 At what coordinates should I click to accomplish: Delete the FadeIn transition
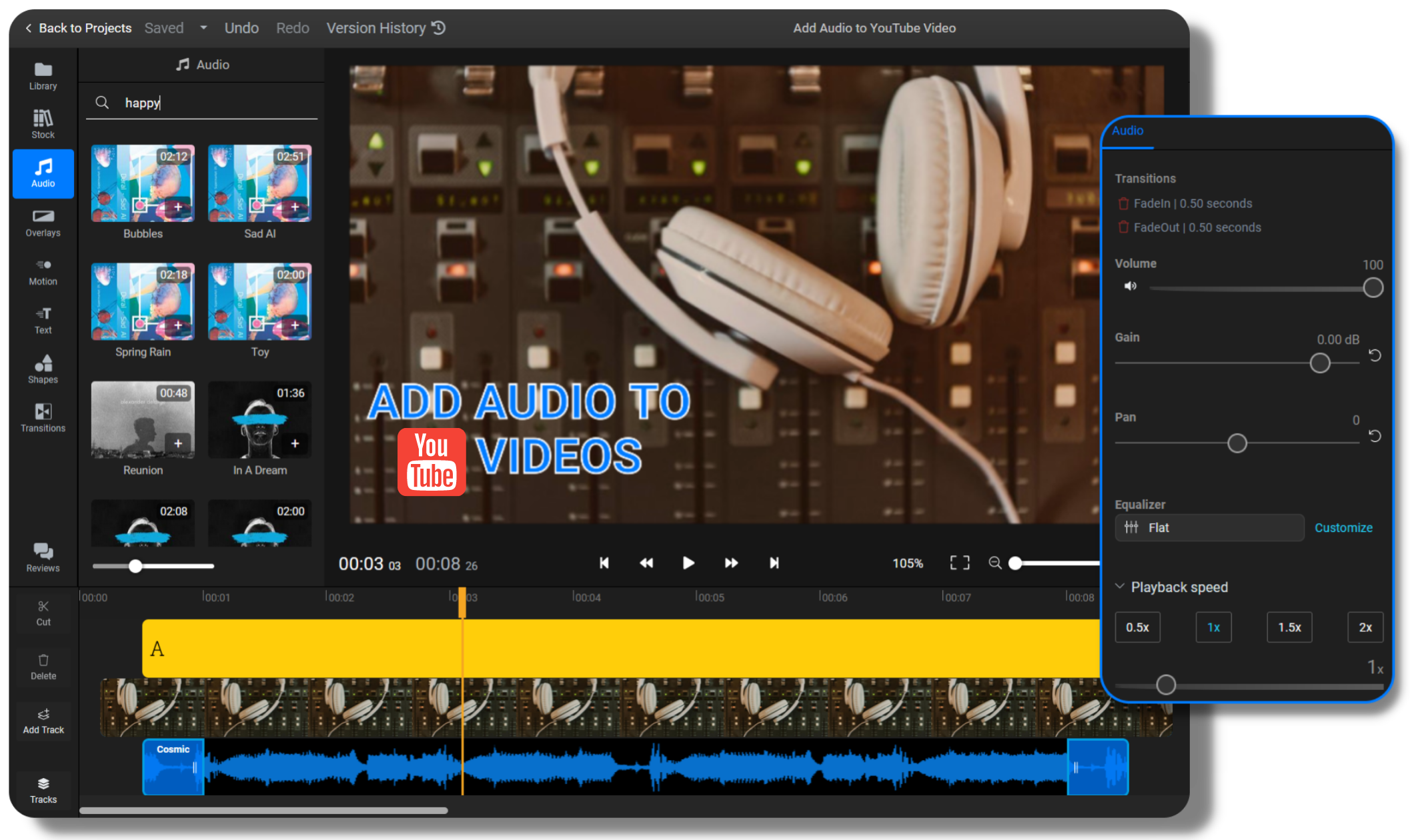1123,203
